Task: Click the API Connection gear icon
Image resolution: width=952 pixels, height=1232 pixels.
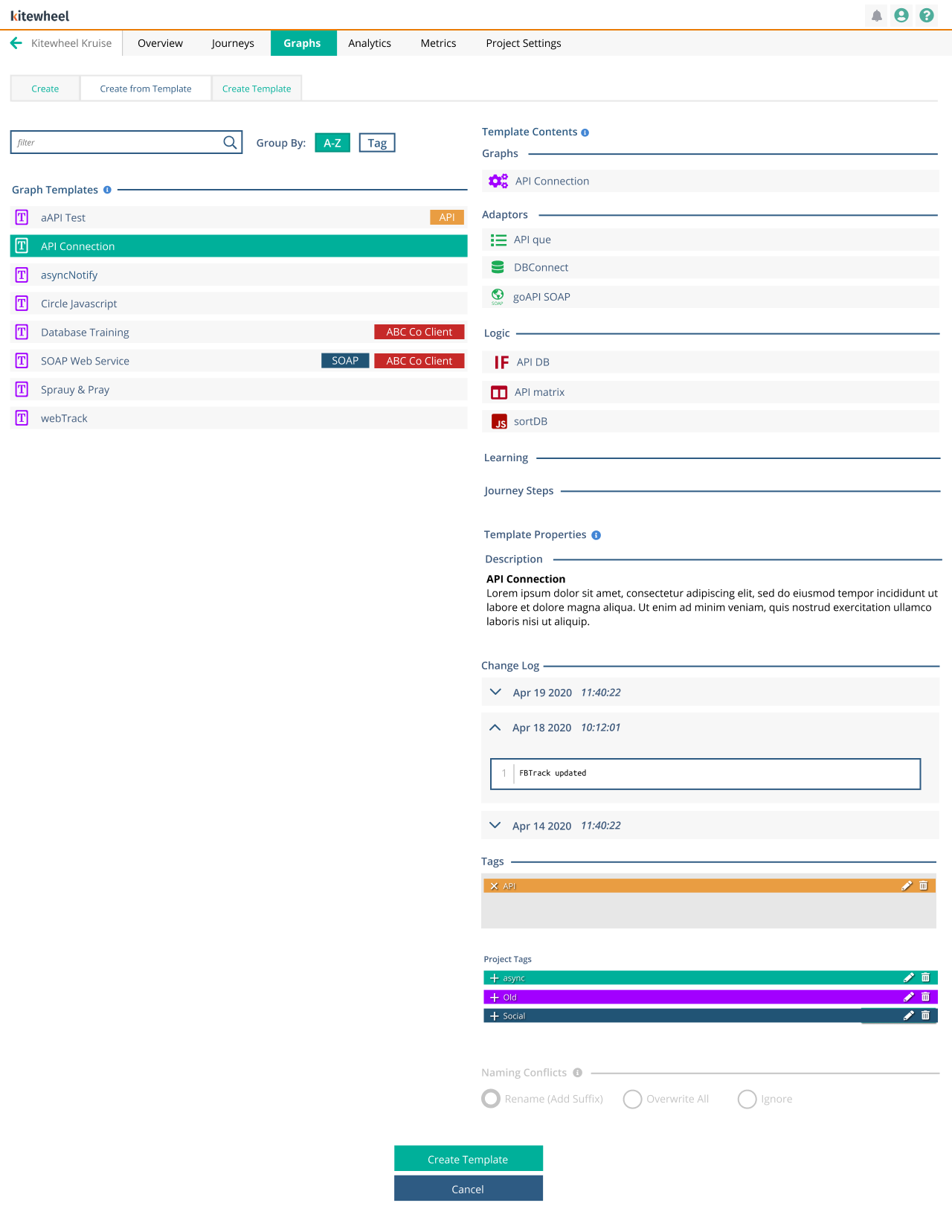Action: [x=498, y=180]
